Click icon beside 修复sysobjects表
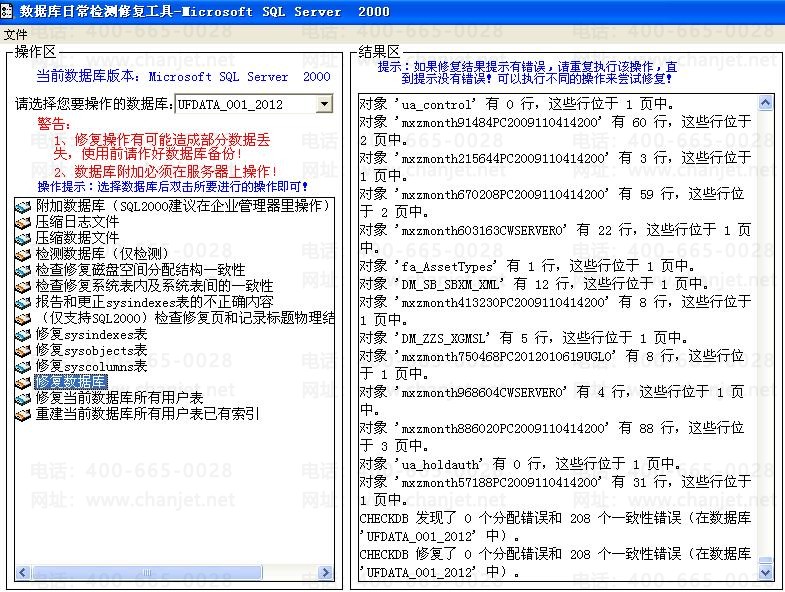Image resolution: width=785 pixels, height=592 pixels. coord(23,351)
